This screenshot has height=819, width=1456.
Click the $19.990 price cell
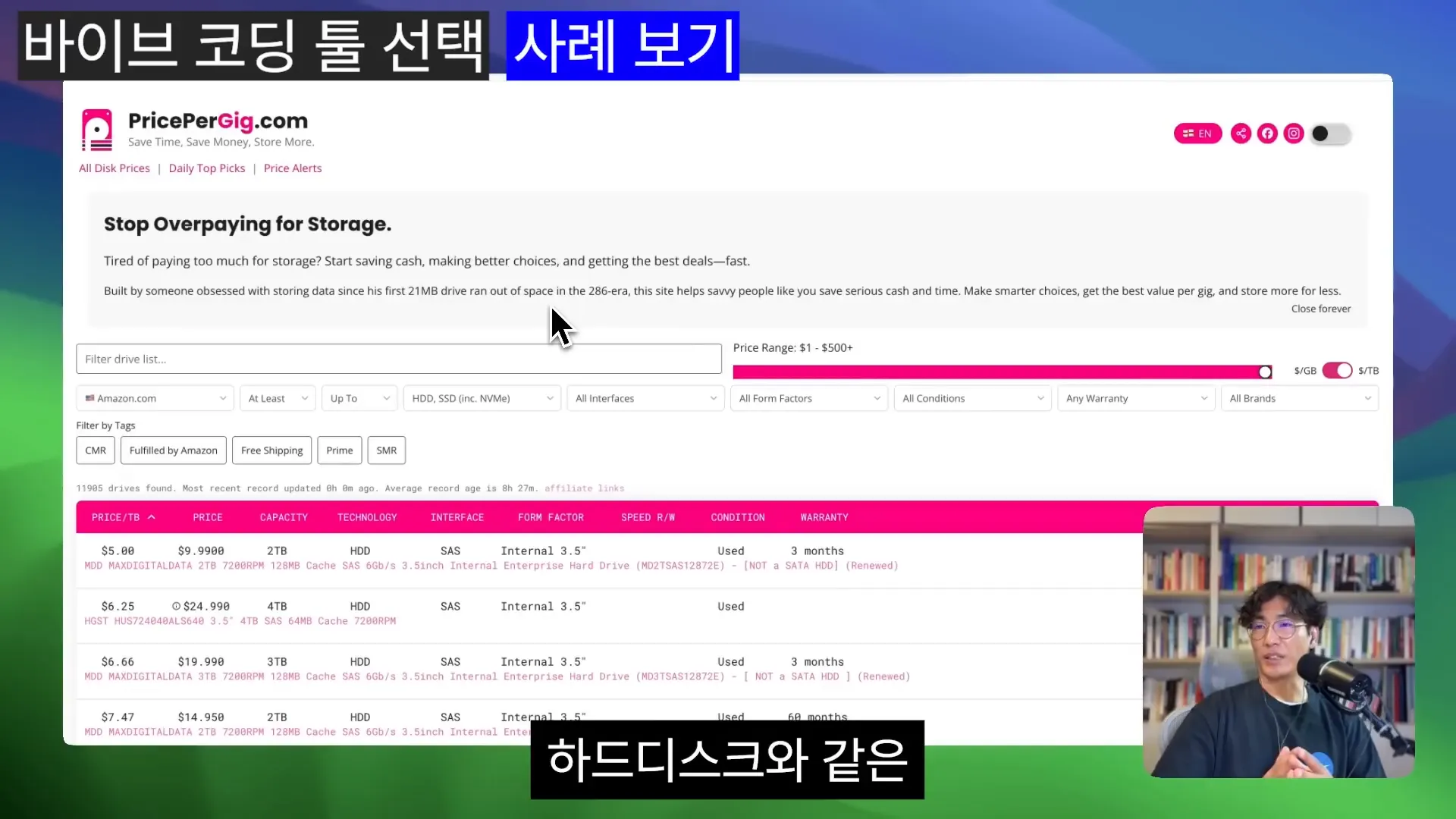point(201,662)
